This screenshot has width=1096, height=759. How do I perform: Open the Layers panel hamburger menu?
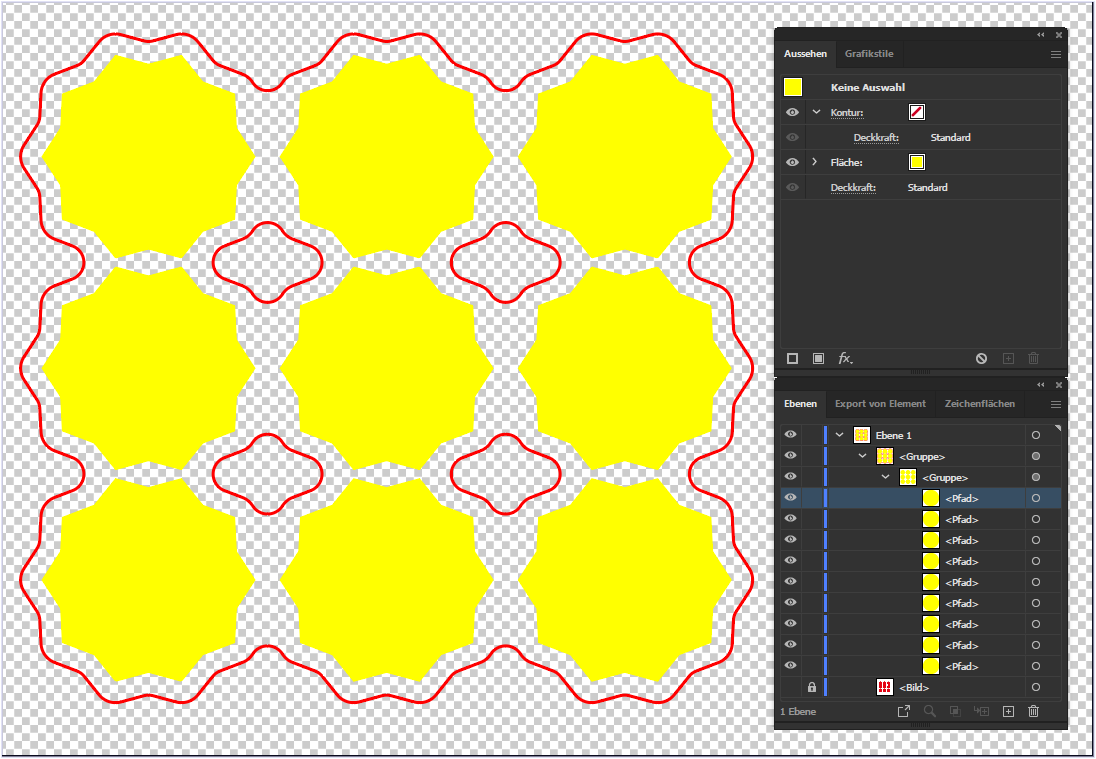1055,403
